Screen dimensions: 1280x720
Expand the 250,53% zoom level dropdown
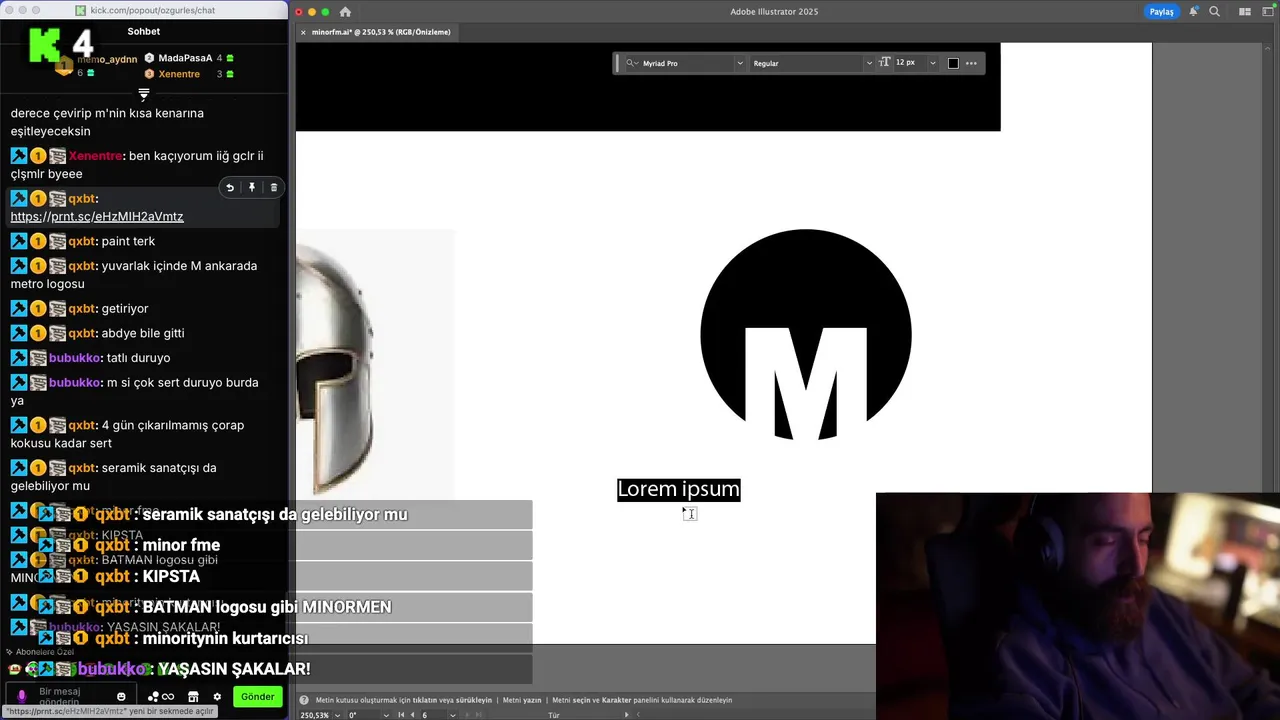pyautogui.click(x=338, y=715)
